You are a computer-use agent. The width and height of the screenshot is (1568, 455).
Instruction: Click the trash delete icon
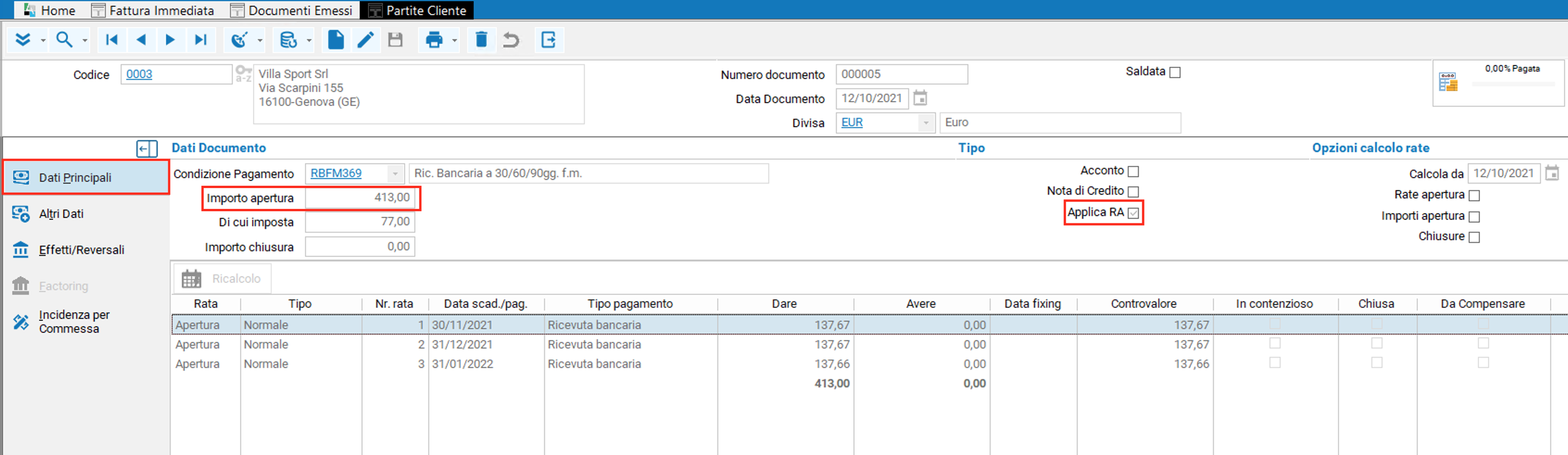coord(481,40)
